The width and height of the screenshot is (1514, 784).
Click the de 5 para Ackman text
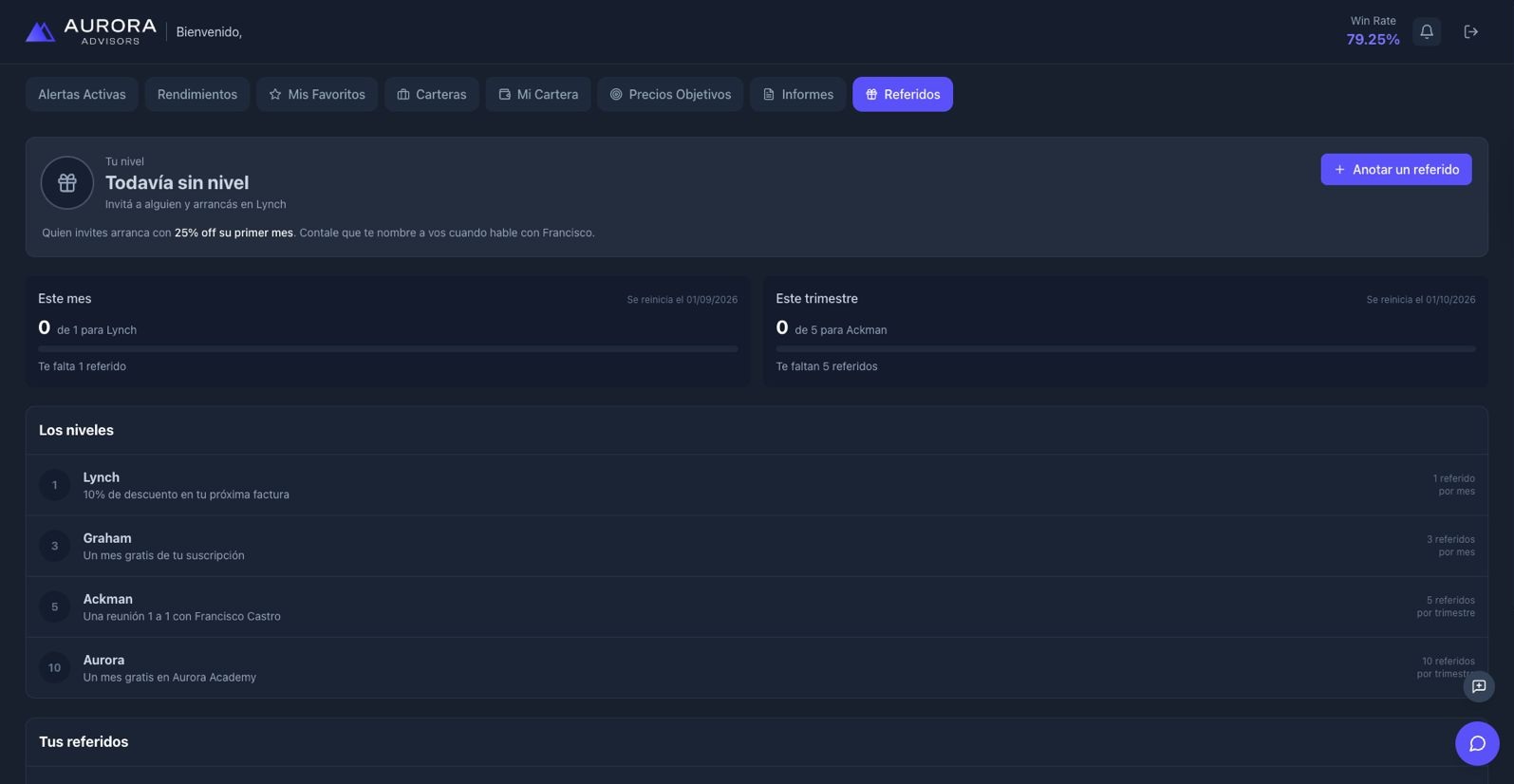tap(841, 330)
